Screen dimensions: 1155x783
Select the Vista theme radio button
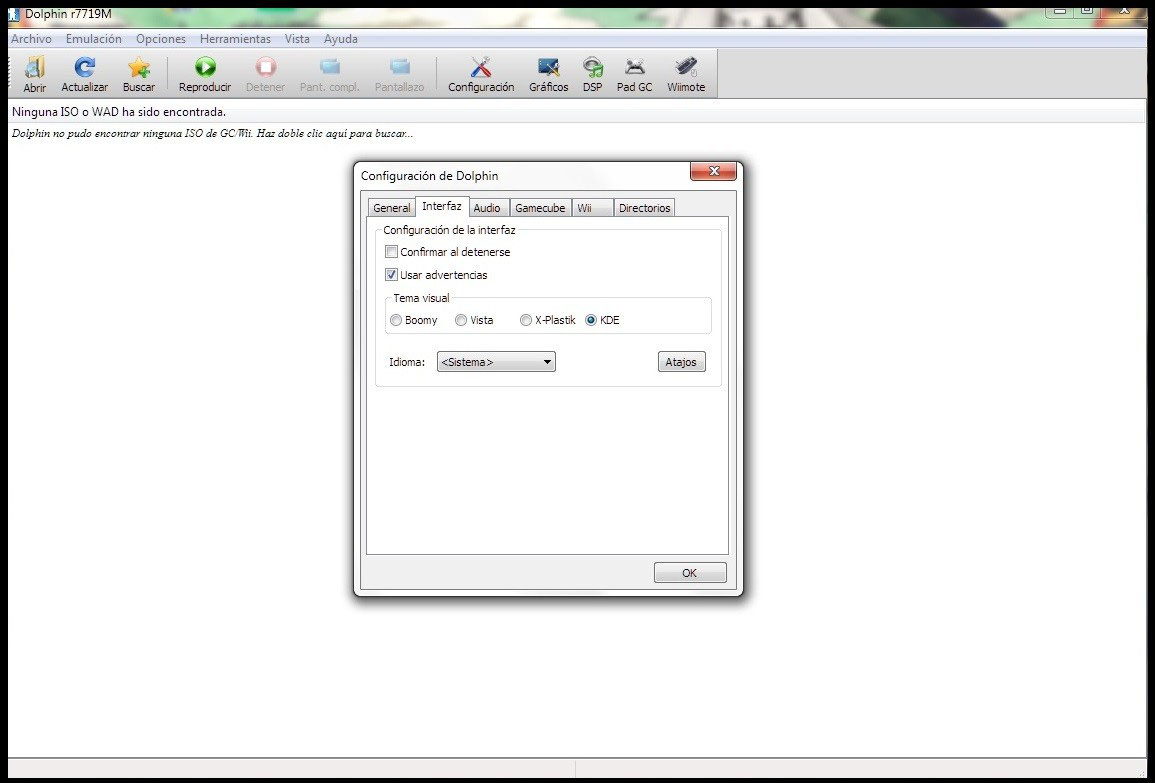coord(461,320)
